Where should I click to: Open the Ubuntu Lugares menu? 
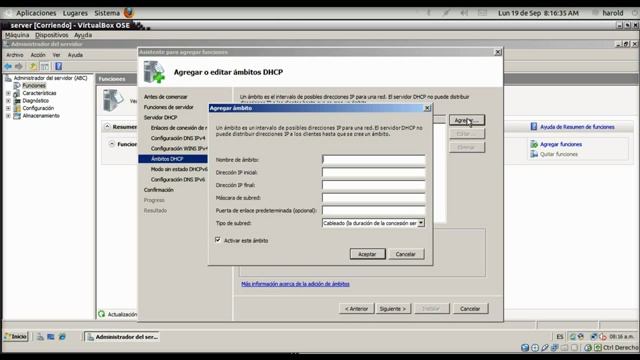pos(75,13)
